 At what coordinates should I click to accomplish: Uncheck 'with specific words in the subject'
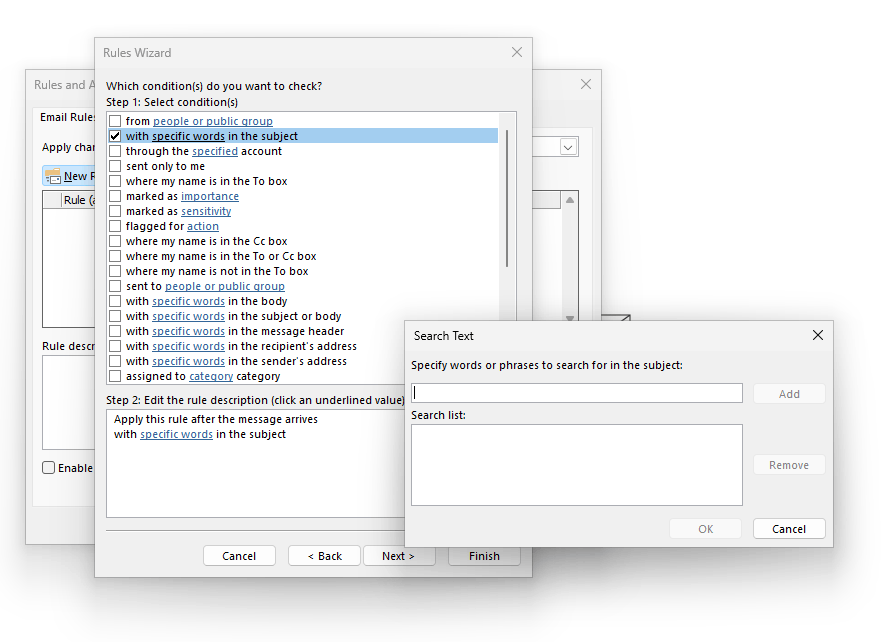tap(115, 136)
